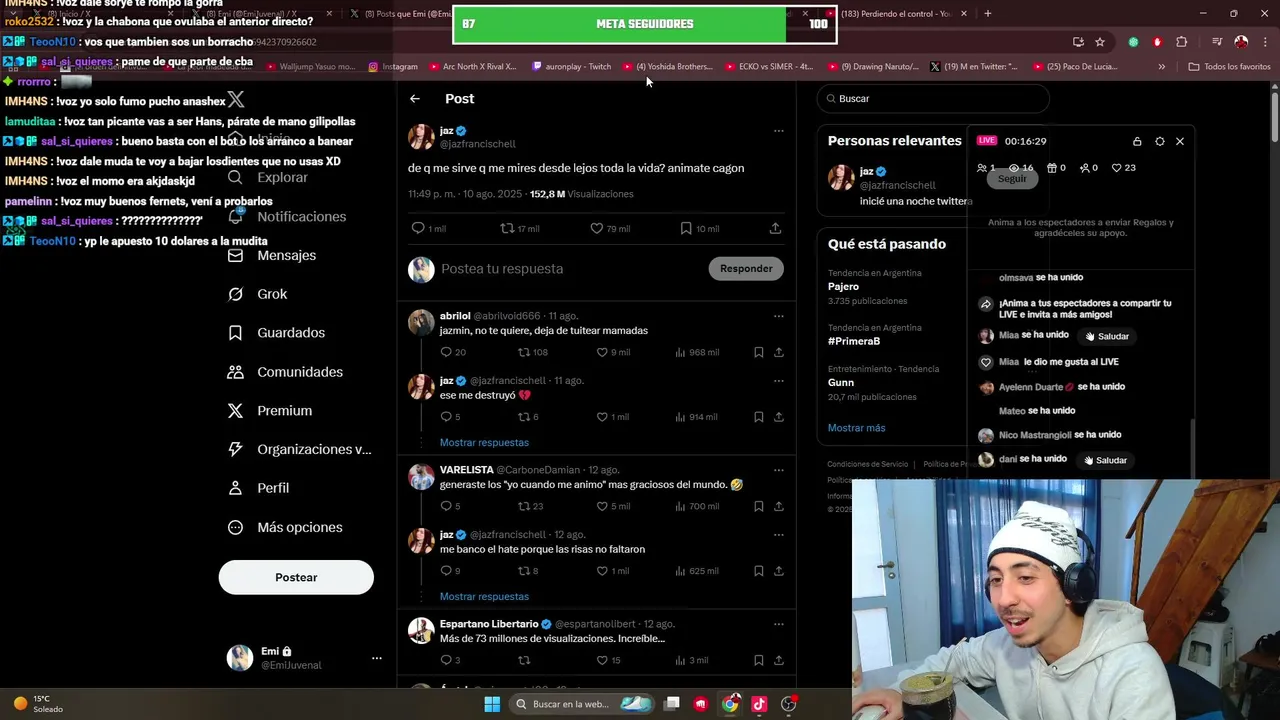Open more options on jaz's main post
This screenshot has width=1280, height=720.
click(x=778, y=131)
